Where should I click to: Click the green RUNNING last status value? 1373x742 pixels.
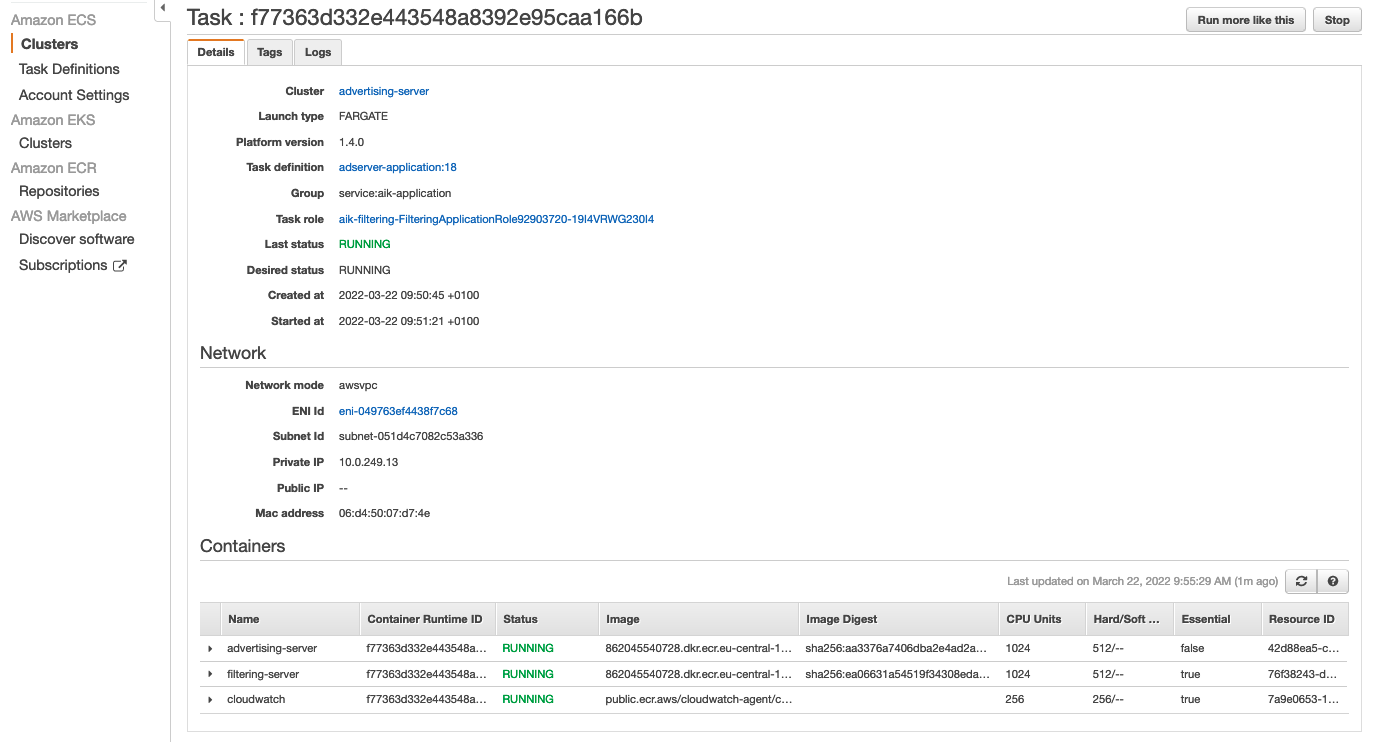coord(365,244)
